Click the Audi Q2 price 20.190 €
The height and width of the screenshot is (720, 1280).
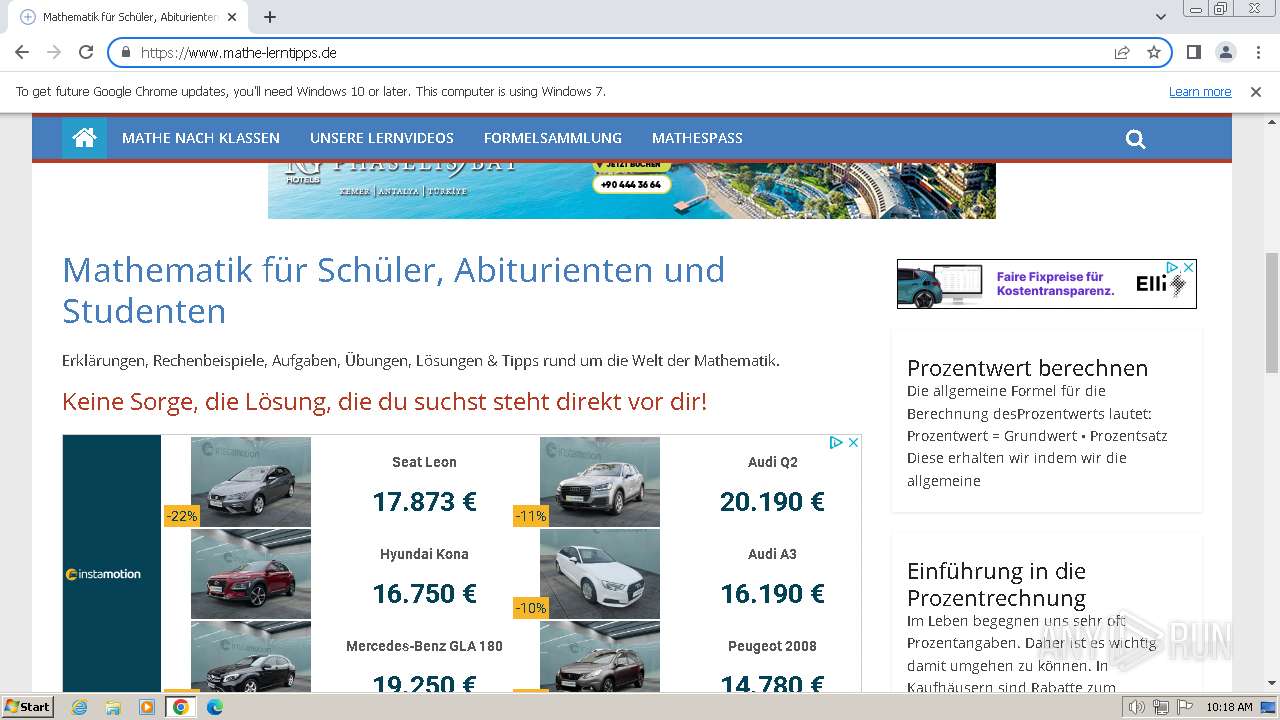(x=772, y=501)
